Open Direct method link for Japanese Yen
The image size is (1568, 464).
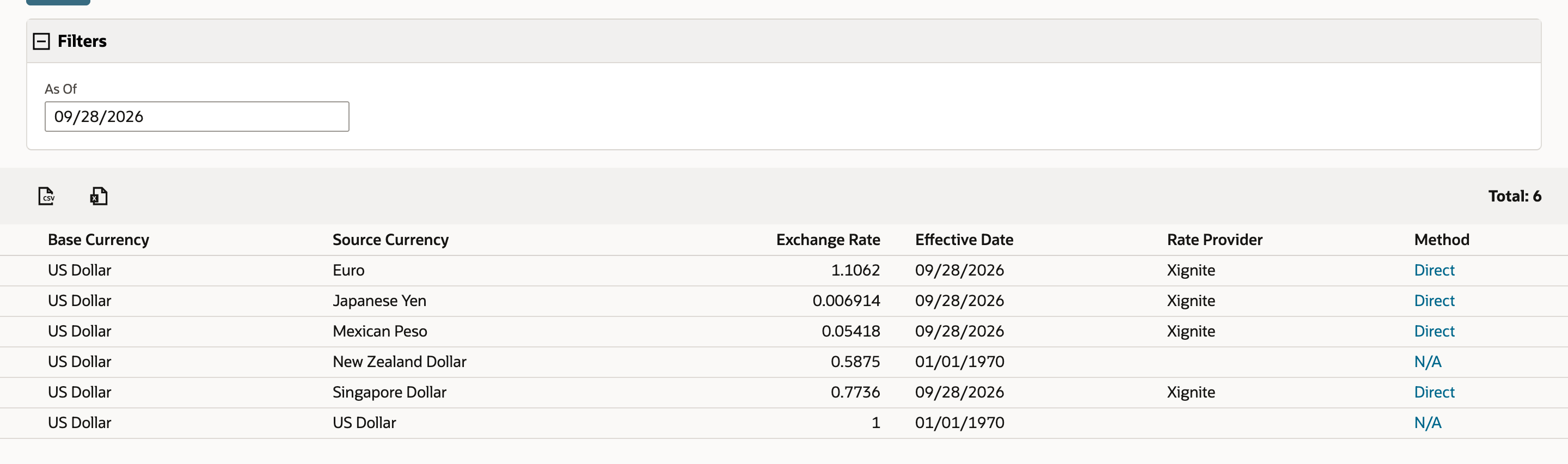pyautogui.click(x=1434, y=301)
